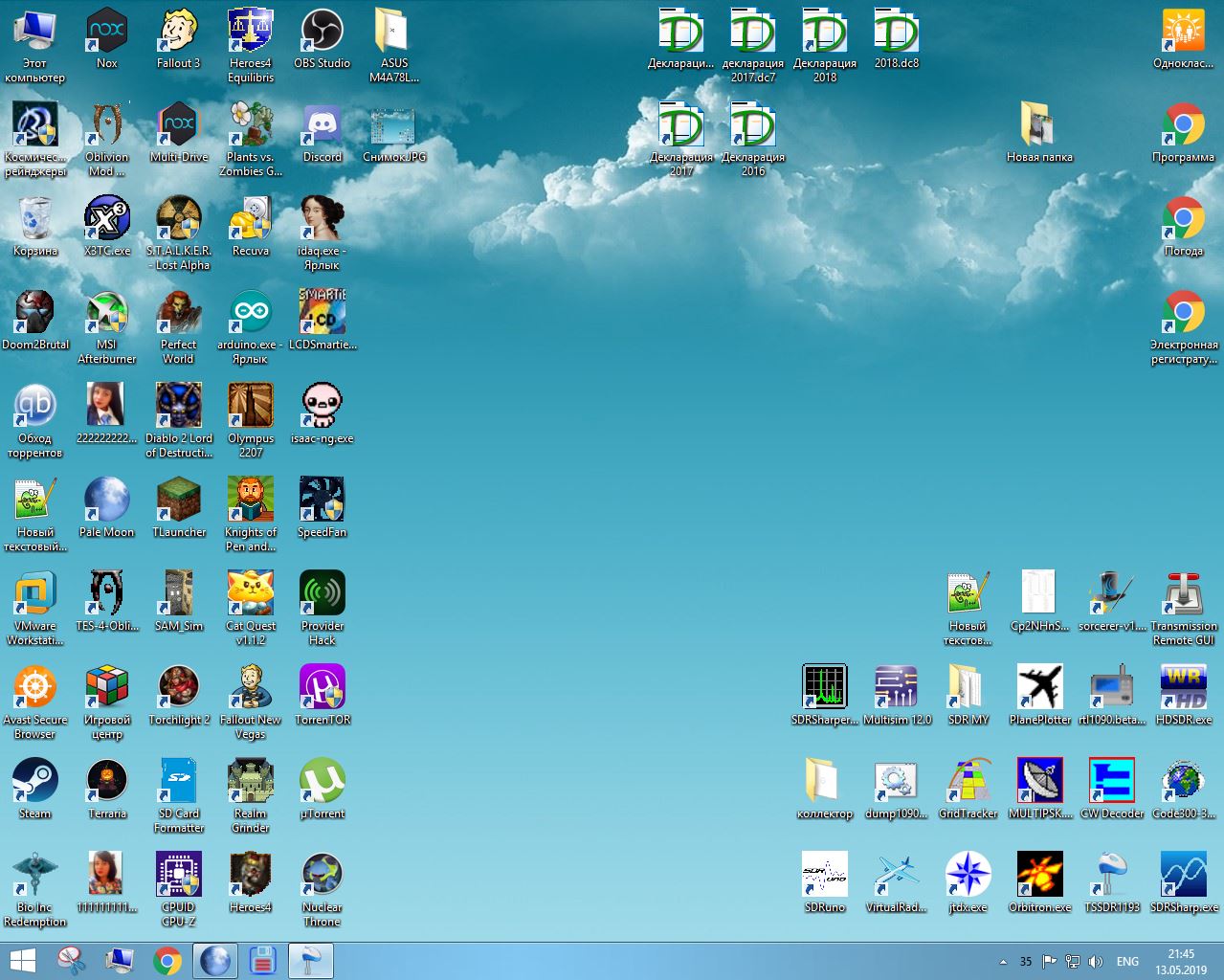The height and width of the screenshot is (980, 1224).
Task: Switch to Pale Moon taskbar button
Action: point(215,961)
